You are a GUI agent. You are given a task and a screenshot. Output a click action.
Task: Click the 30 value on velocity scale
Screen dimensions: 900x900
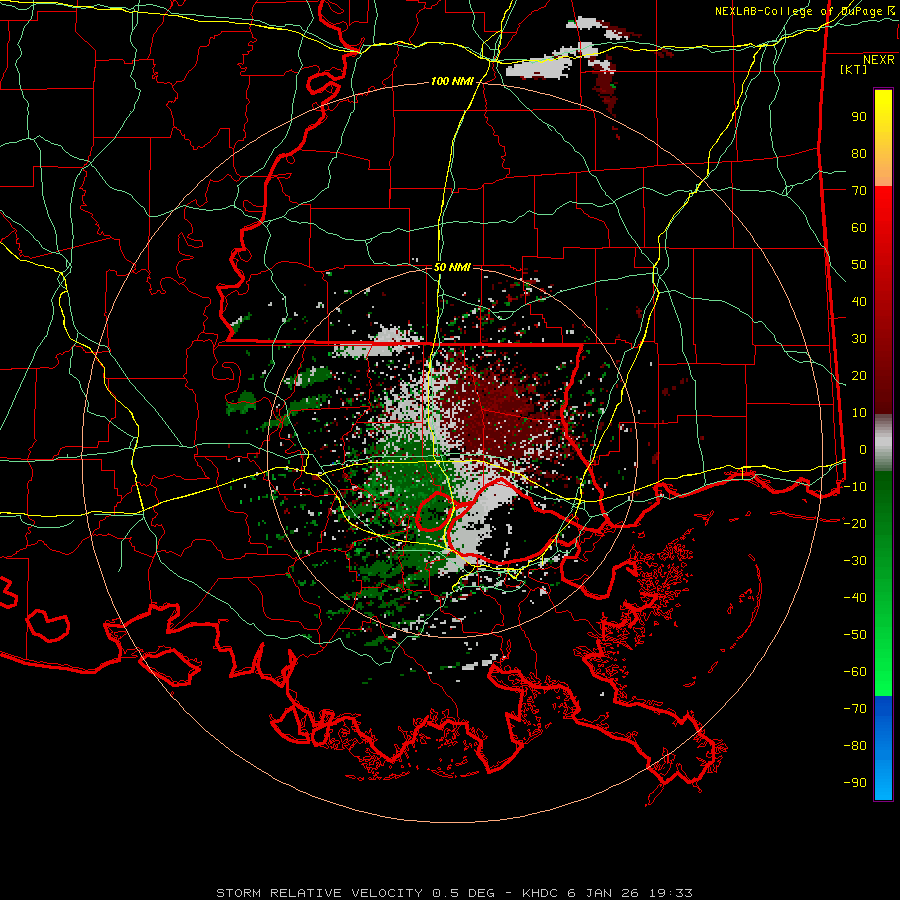(859, 339)
